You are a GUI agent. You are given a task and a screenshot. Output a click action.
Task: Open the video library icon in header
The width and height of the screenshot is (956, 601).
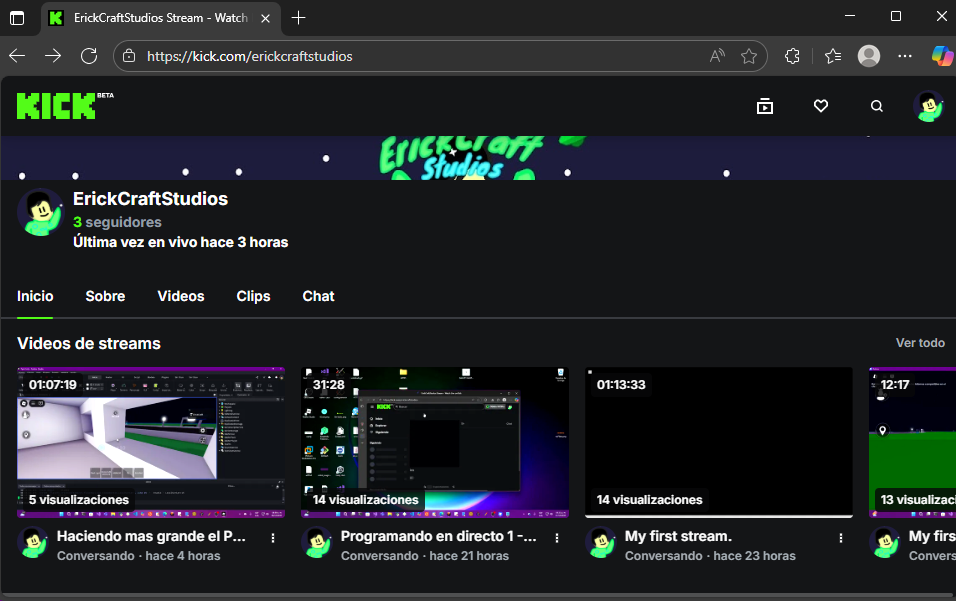765,106
